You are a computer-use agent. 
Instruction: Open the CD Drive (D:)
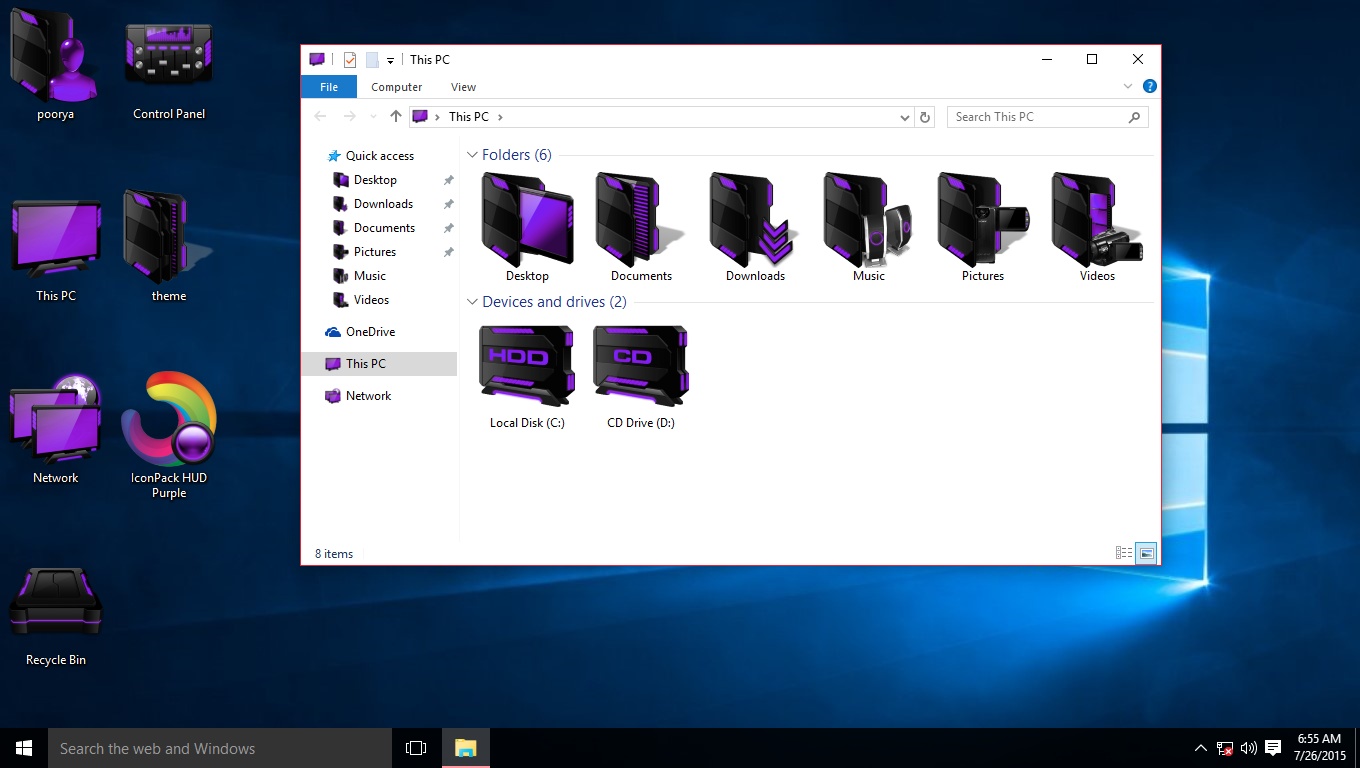(640, 365)
